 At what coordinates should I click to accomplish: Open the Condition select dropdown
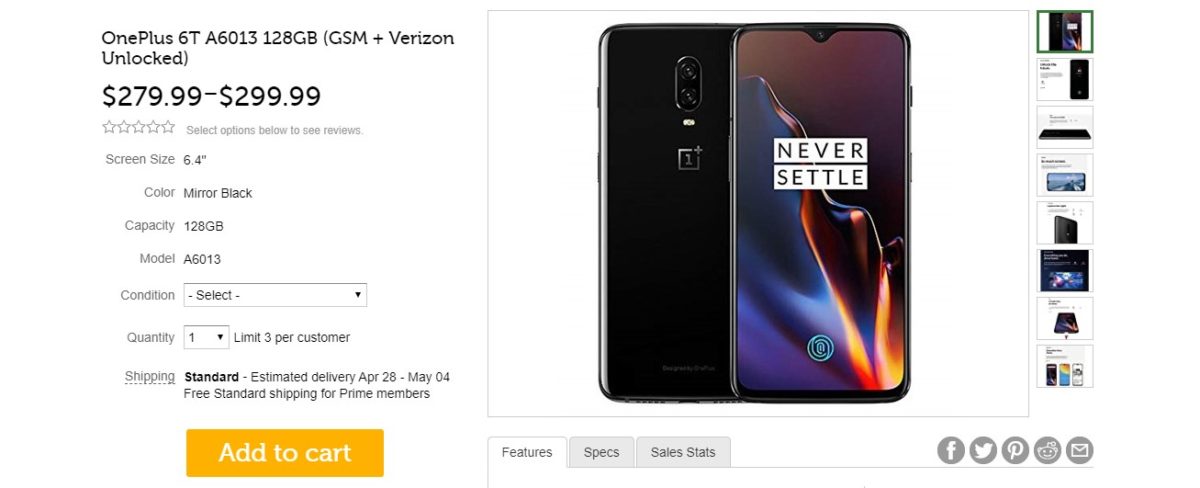pyautogui.click(x=275, y=295)
